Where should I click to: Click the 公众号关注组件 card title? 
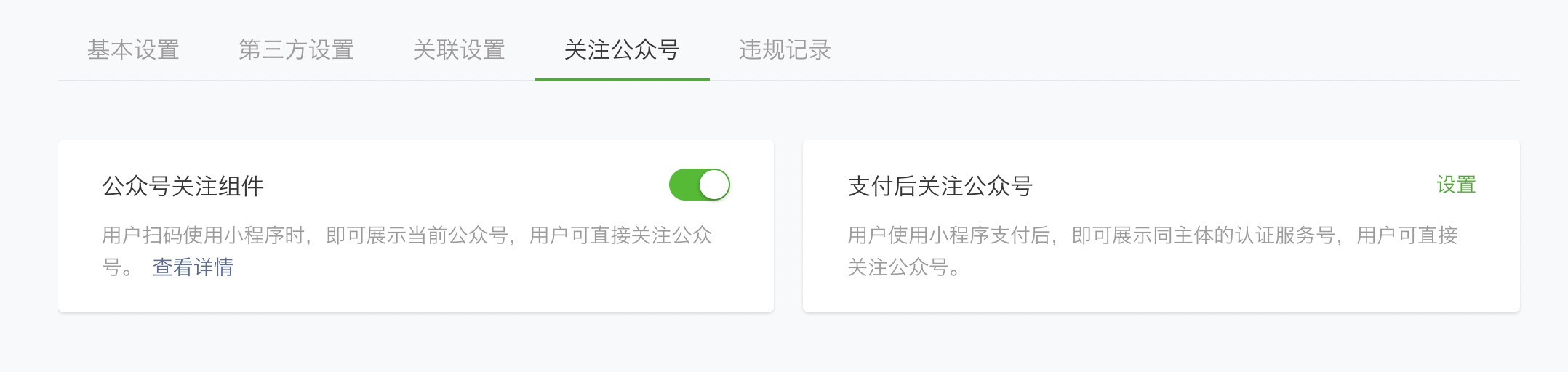183,186
